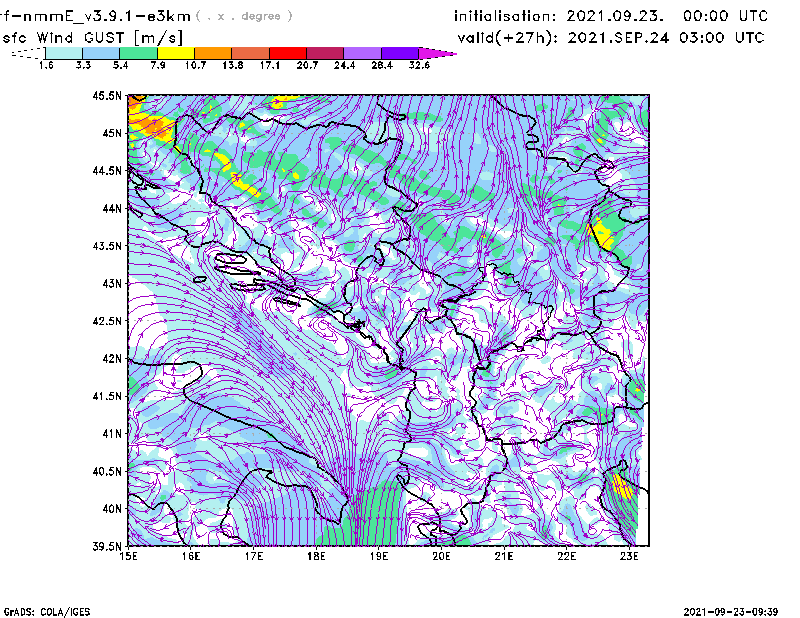
Task: Click the 42.5N latitude label
Action: click(x=107, y=321)
